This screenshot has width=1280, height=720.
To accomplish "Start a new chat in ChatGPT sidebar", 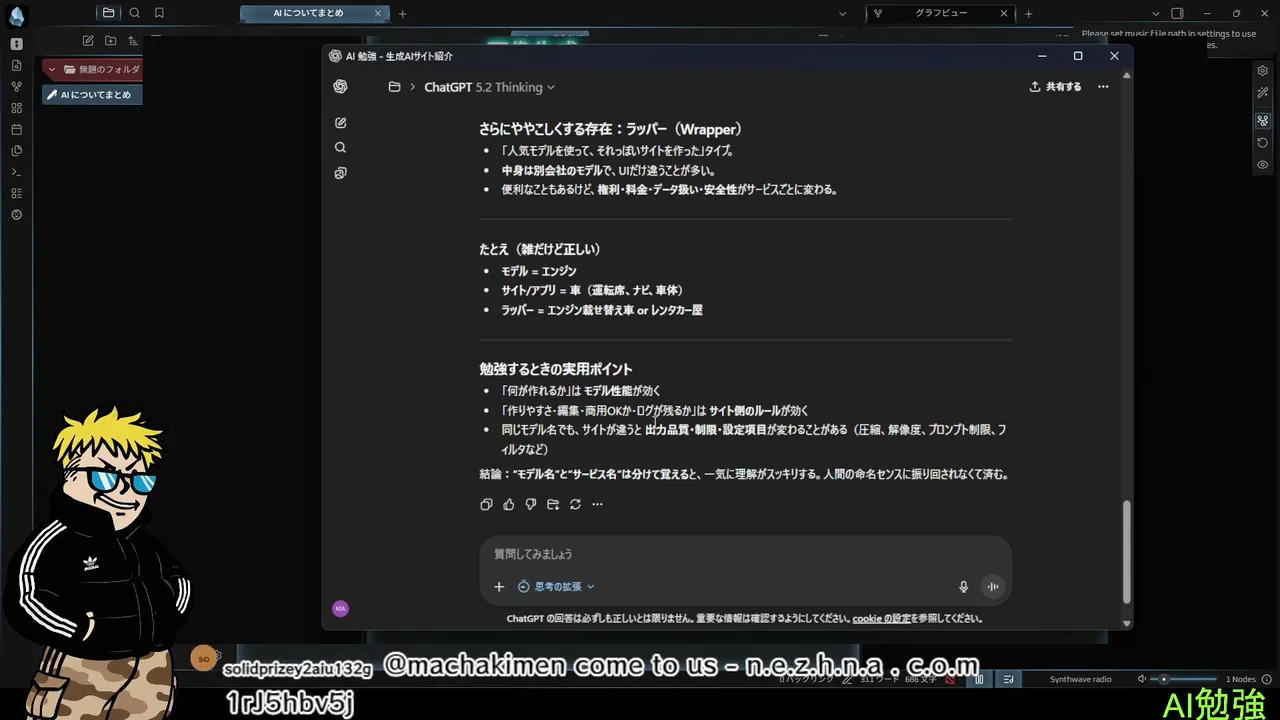I will coord(340,123).
